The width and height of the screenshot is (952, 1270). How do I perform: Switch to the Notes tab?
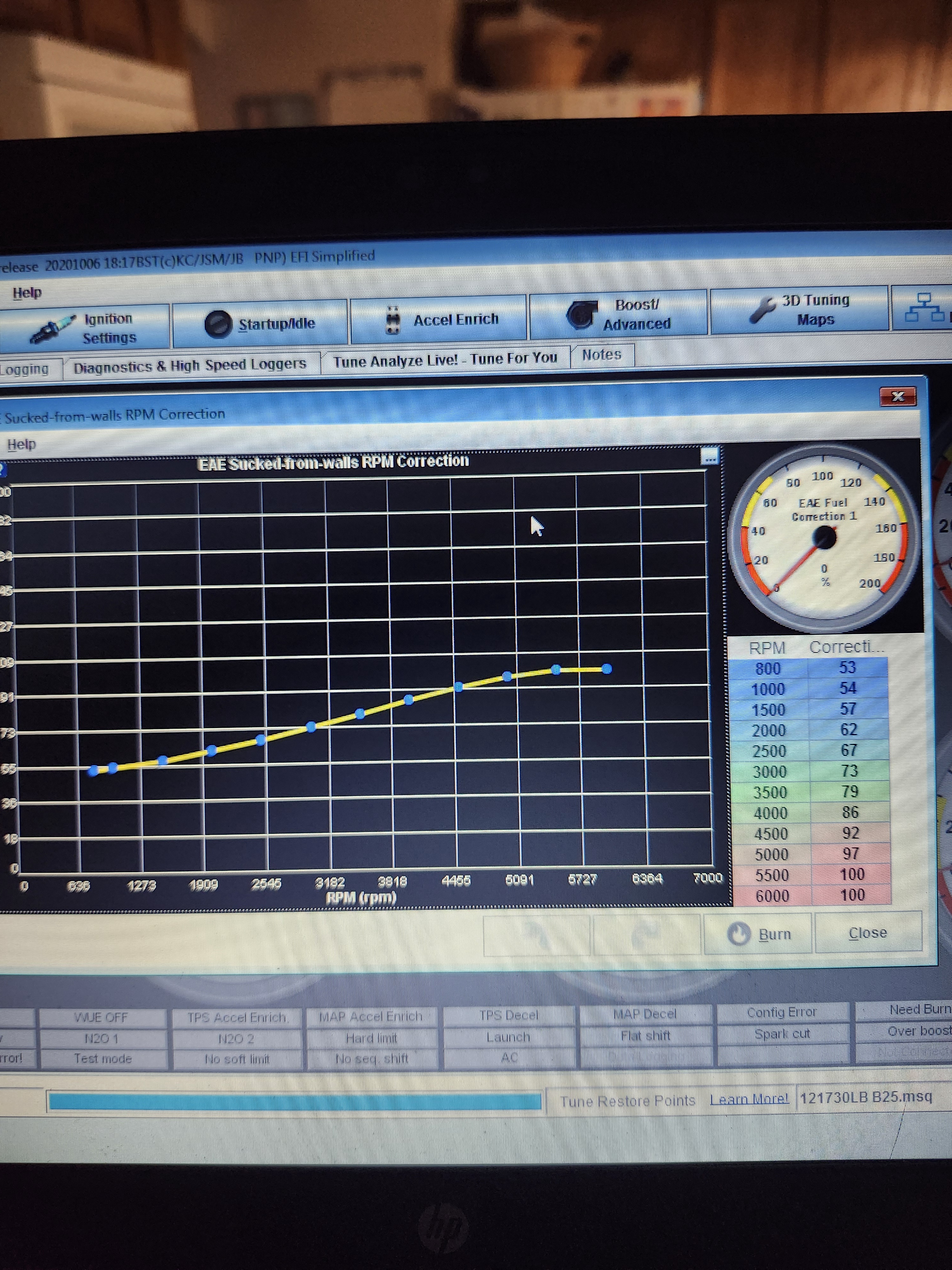coord(601,355)
